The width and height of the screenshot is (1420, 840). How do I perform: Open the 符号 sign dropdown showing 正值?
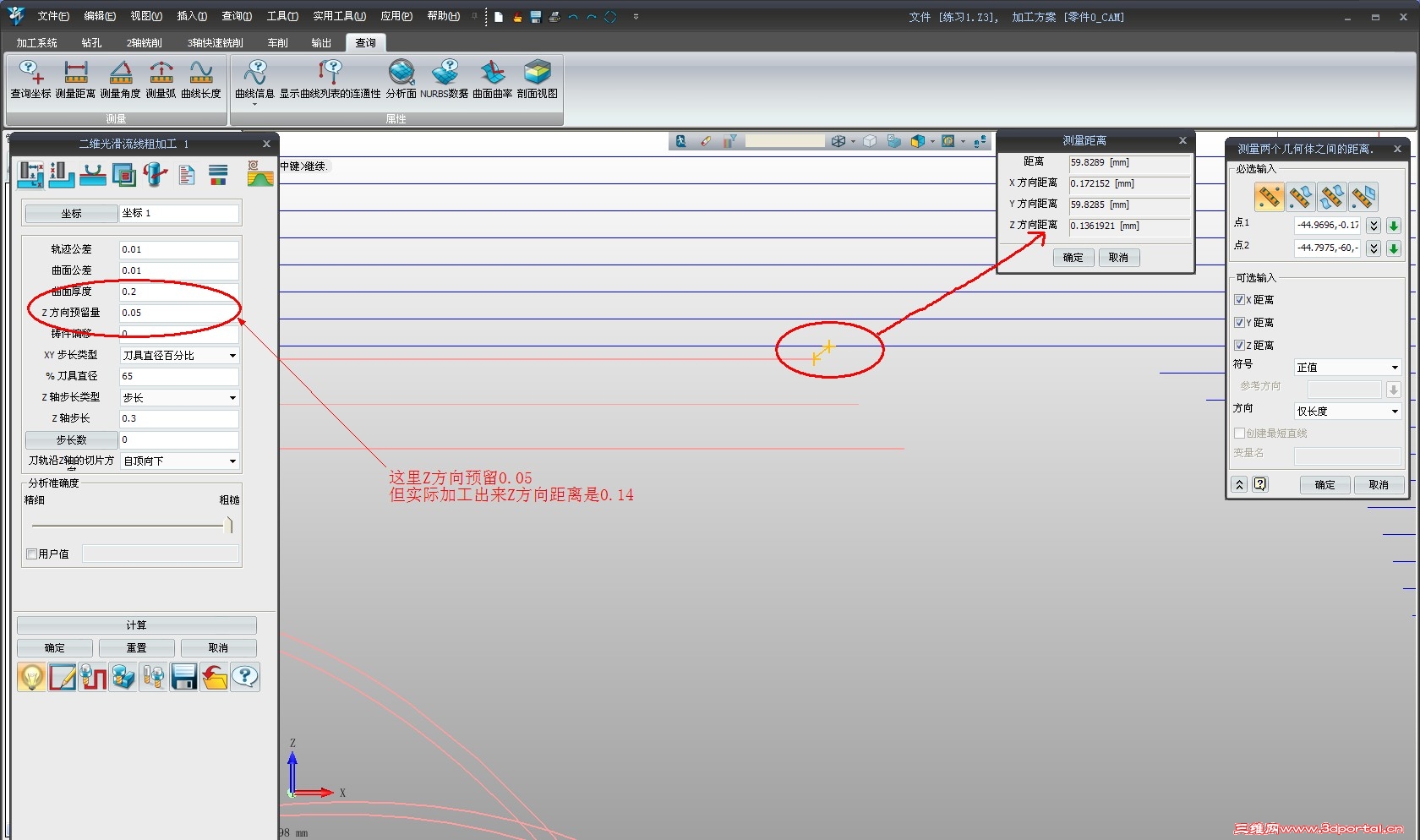1348,368
